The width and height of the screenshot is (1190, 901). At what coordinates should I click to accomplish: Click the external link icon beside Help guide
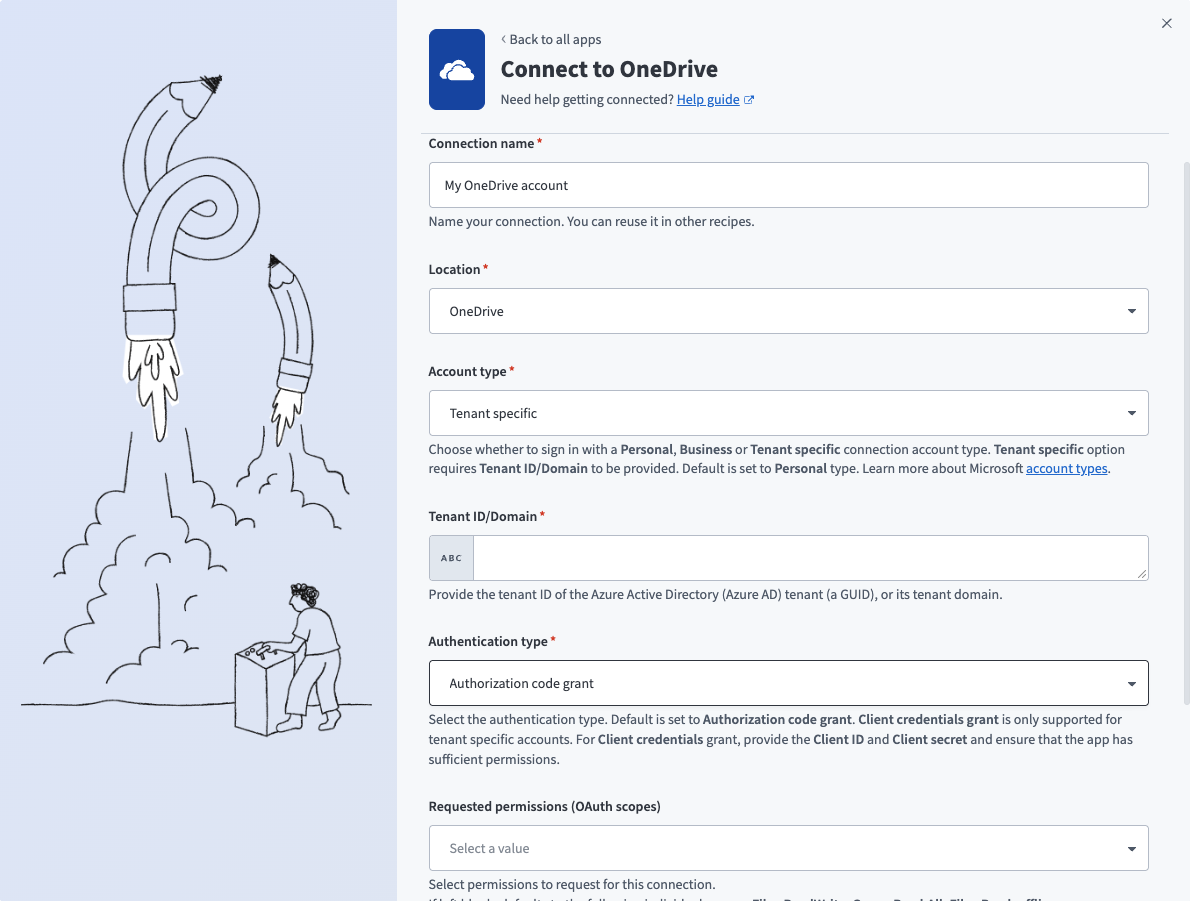coord(749,99)
